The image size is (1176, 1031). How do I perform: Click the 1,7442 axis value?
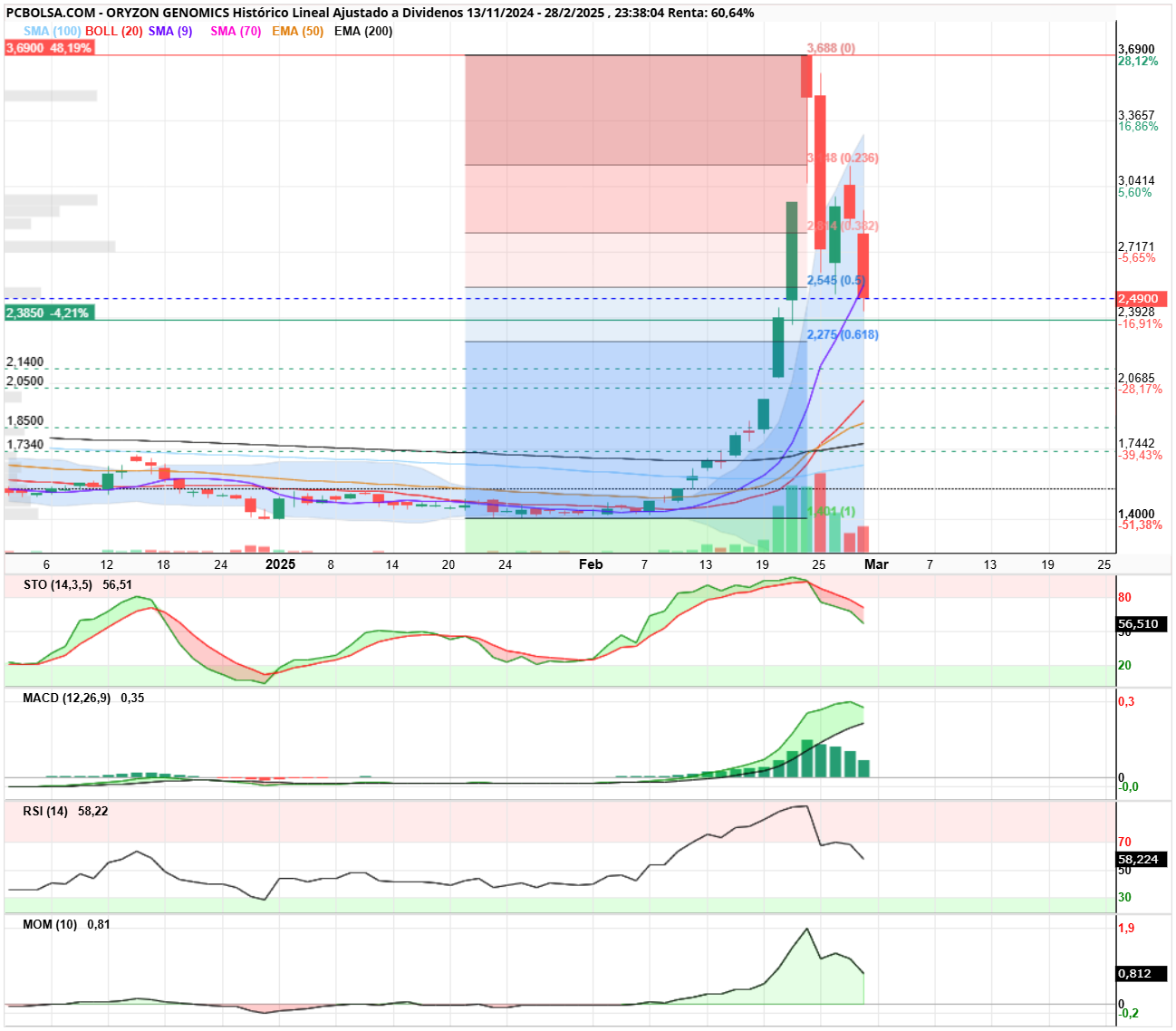[x=1136, y=443]
